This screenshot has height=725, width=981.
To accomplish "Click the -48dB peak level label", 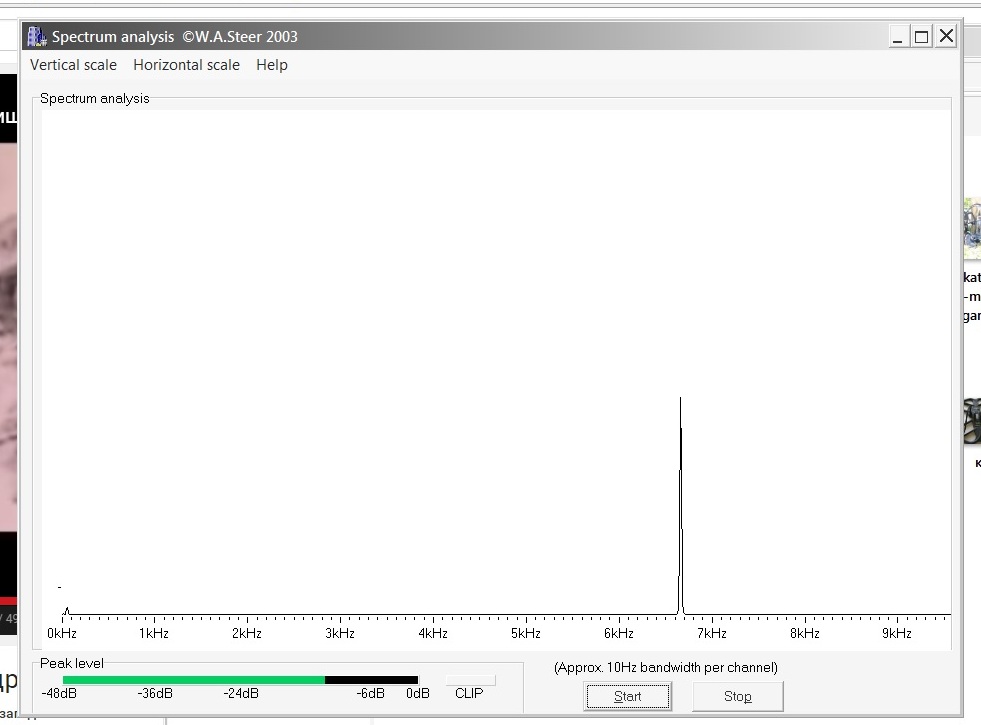I will tap(59, 693).
